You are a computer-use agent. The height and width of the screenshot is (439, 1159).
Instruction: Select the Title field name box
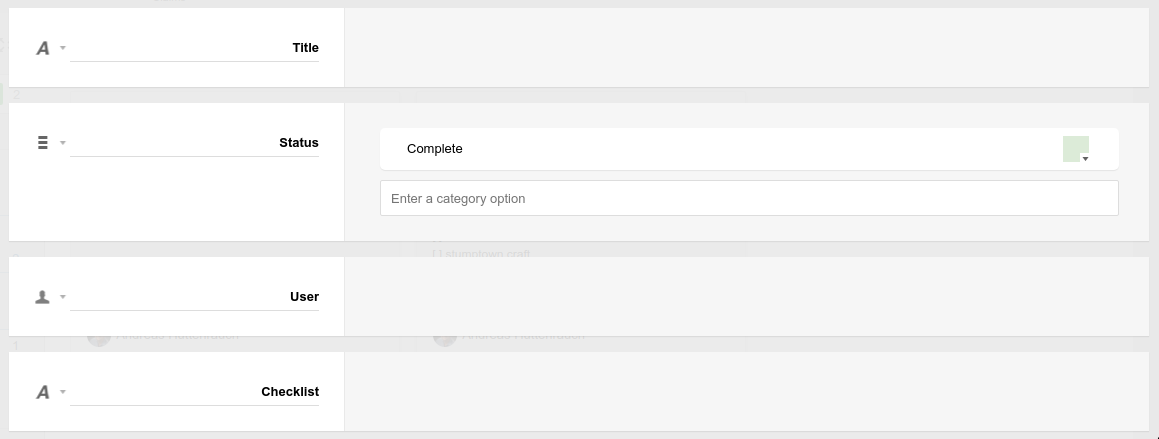(x=195, y=48)
